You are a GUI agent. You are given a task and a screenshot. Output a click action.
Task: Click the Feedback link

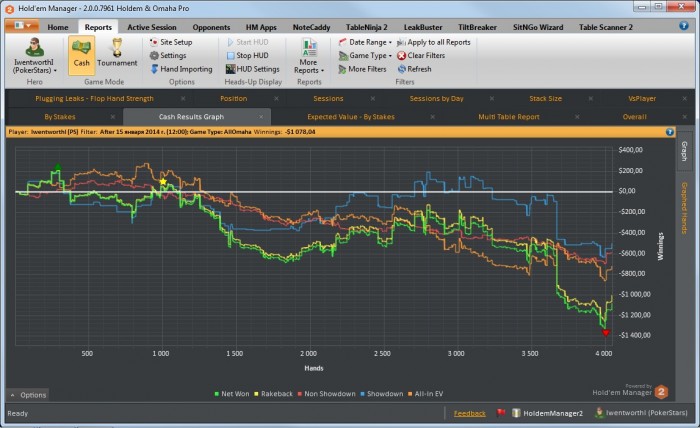pos(470,414)
